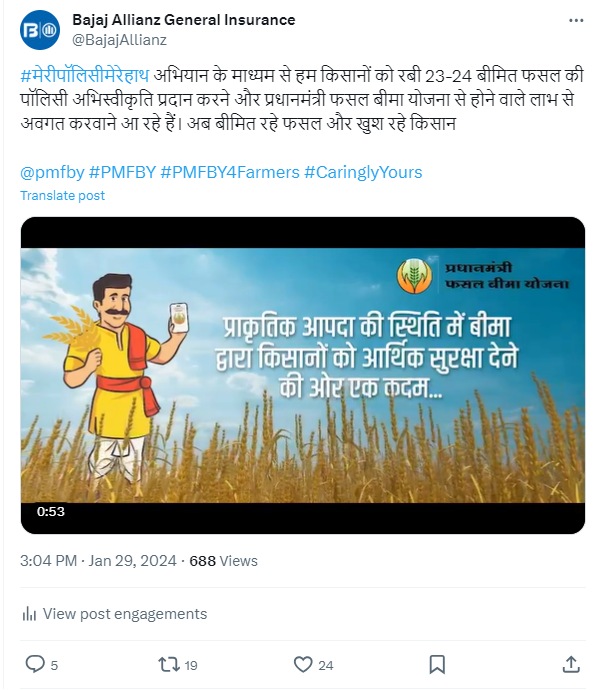The height and width of the screenshot is (690, 600).
Task: Open the three-dot more options menu
Action: (576, 21)
